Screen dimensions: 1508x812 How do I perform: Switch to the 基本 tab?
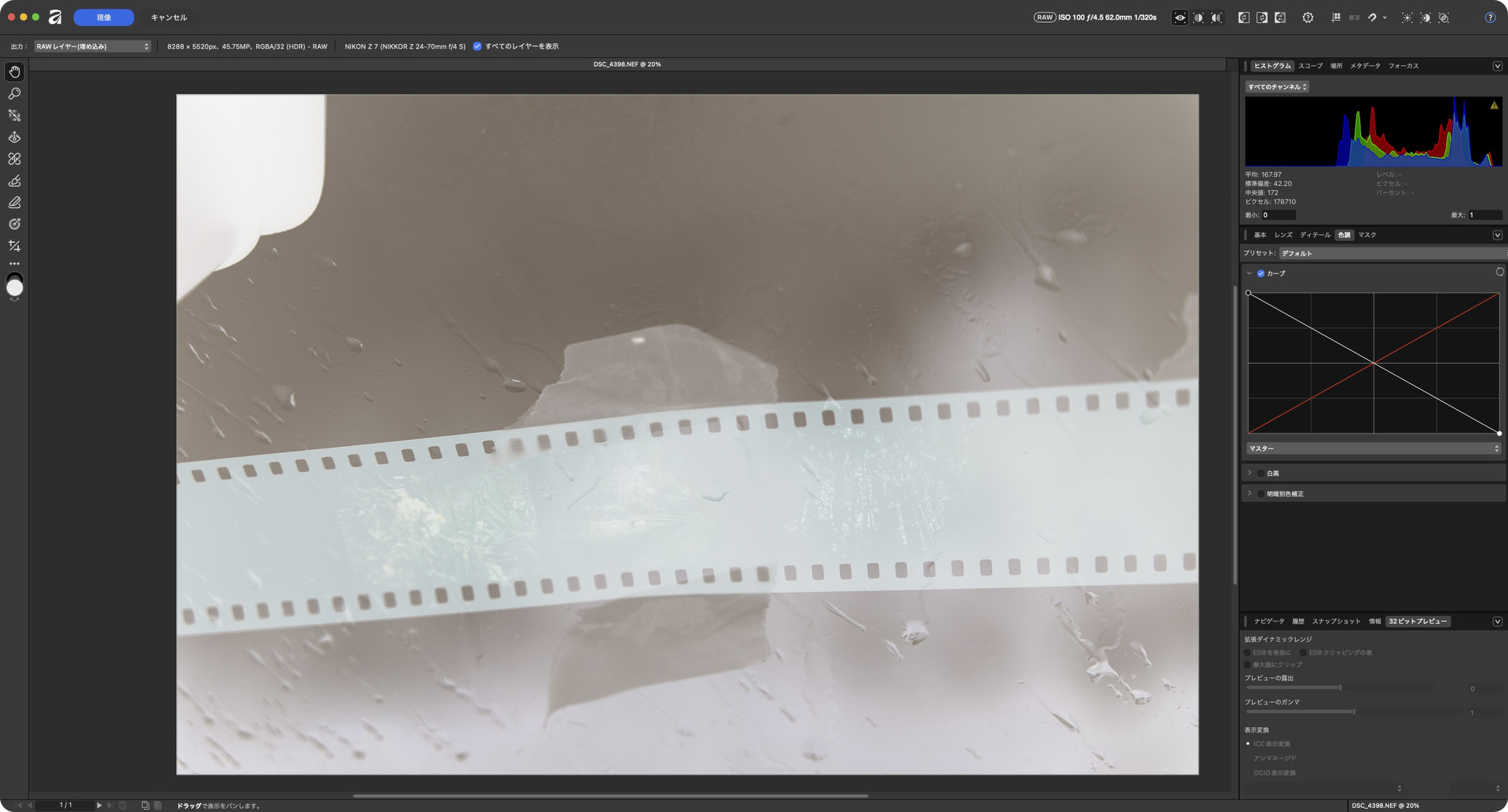coord(1260,235)
